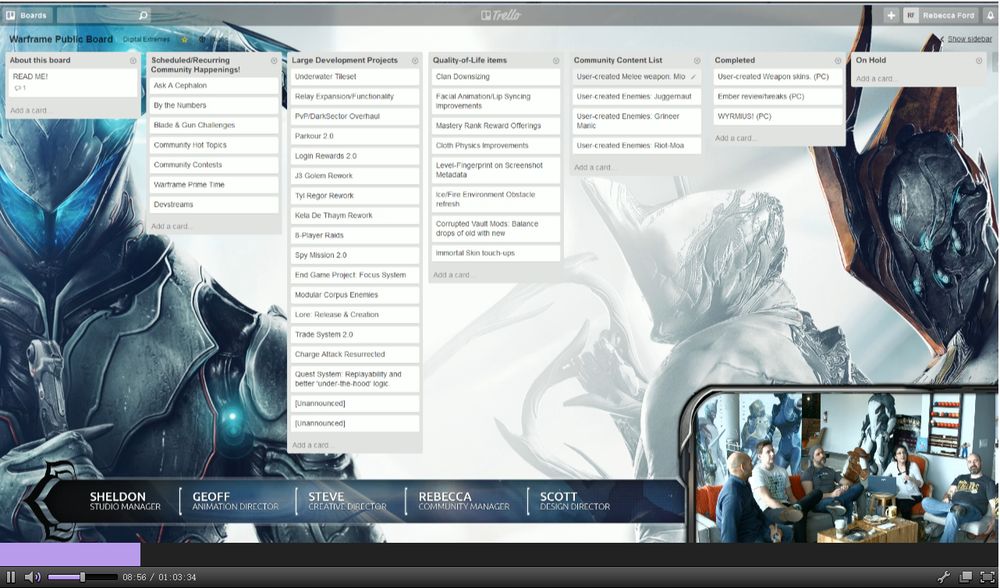Open the Immortal Skin touch-ups card

pos(496,253)
